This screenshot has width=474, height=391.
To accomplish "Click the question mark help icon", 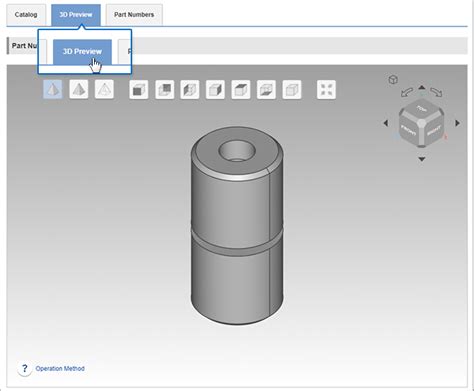I will [x=24, y=369].
